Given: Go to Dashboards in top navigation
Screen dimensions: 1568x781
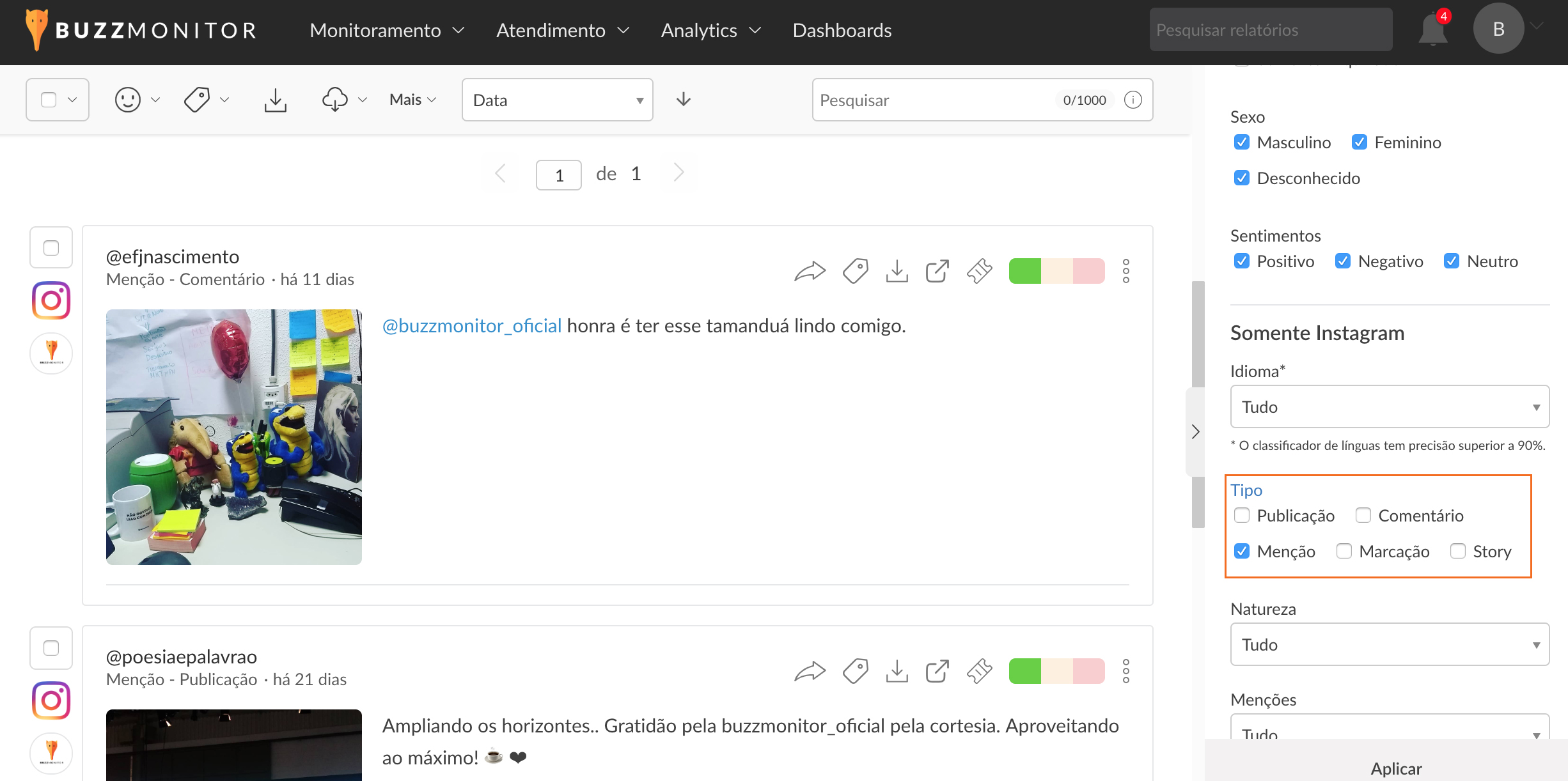Looking at the screenshot, I should (x=842, y=30).
